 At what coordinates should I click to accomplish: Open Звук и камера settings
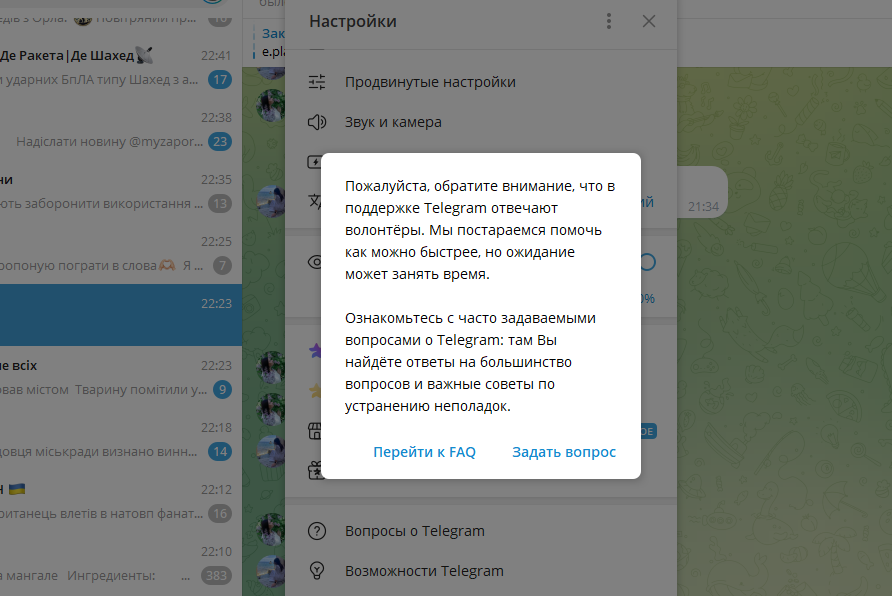point(481,122)
